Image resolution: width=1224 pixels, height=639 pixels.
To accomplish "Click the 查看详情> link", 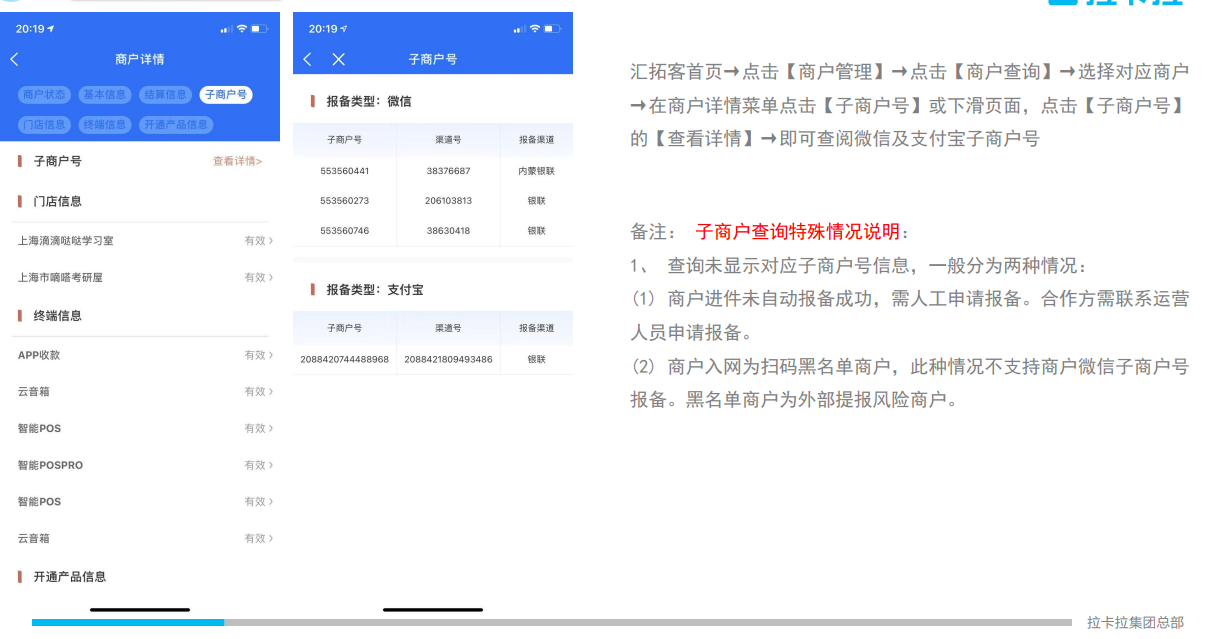I will pyautogui.click(x=237, y=161).
